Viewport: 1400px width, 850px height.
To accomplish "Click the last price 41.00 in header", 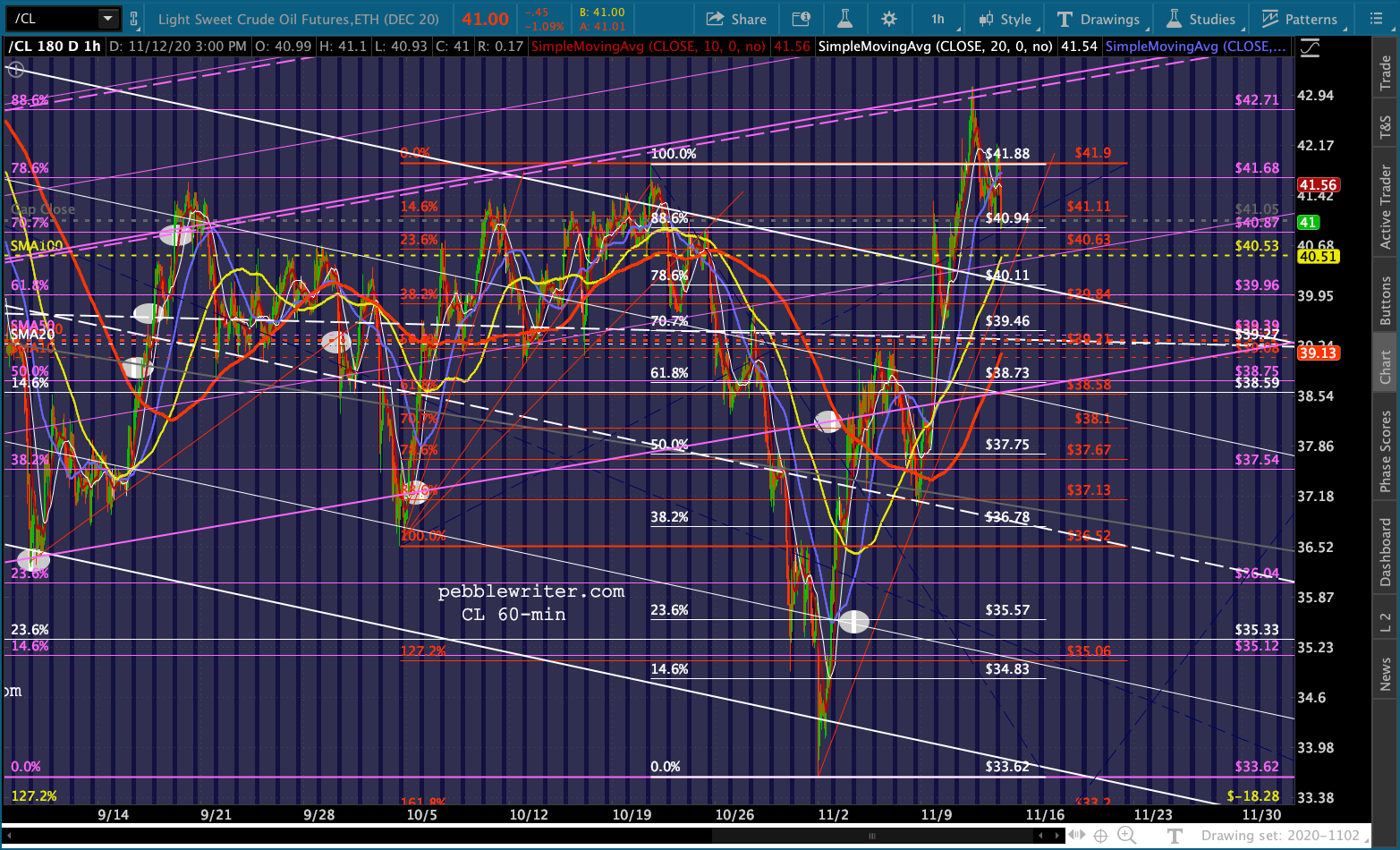I will tap(486, 19).
